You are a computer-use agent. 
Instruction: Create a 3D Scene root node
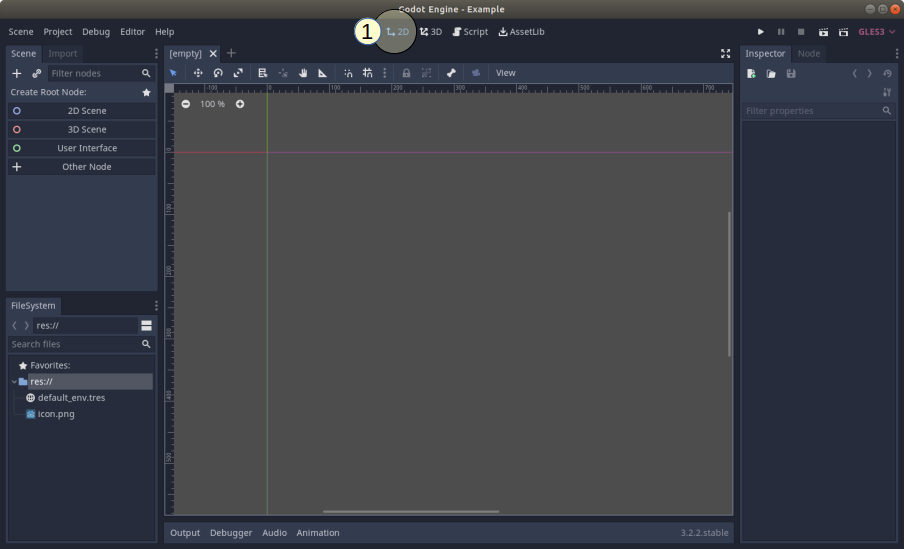81,129
